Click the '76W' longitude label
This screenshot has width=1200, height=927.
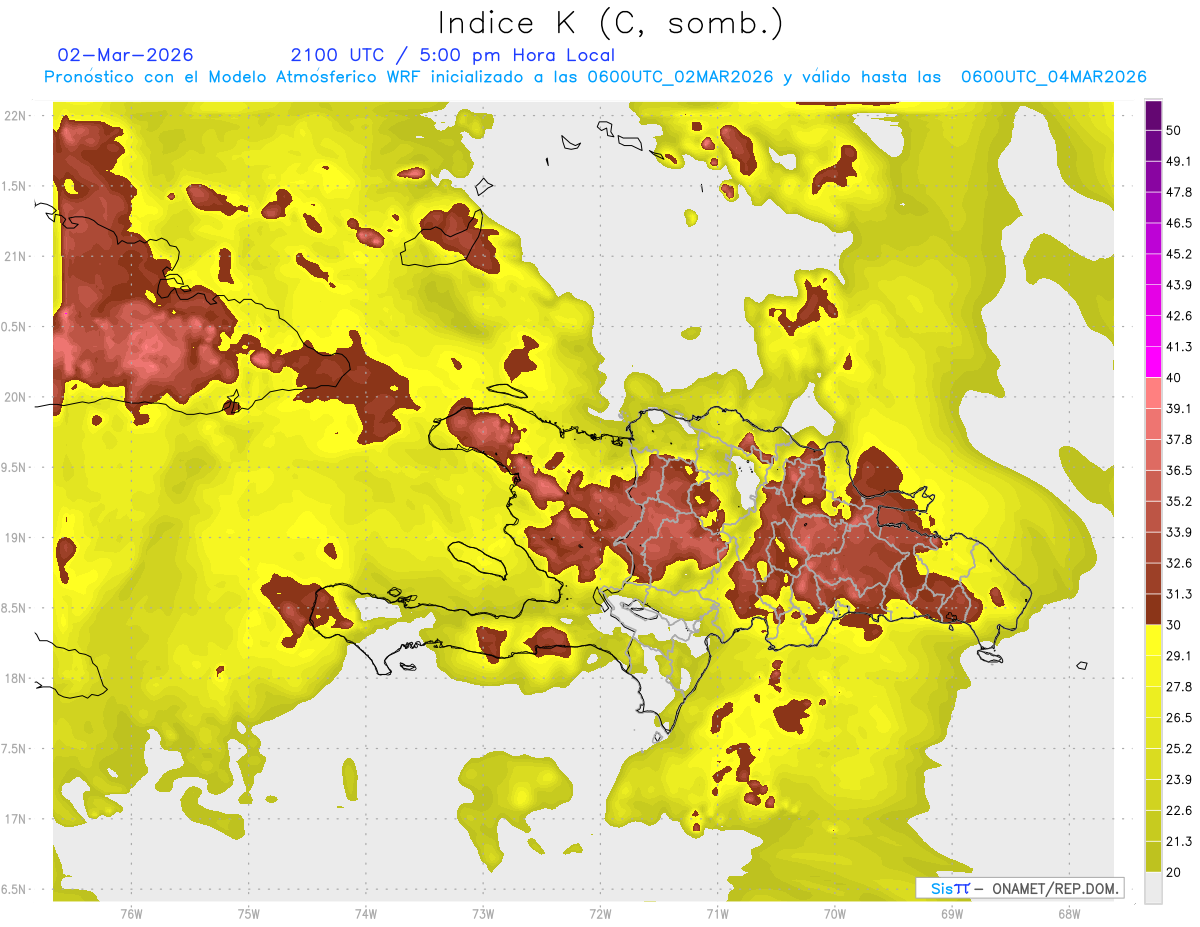point(131,914)
